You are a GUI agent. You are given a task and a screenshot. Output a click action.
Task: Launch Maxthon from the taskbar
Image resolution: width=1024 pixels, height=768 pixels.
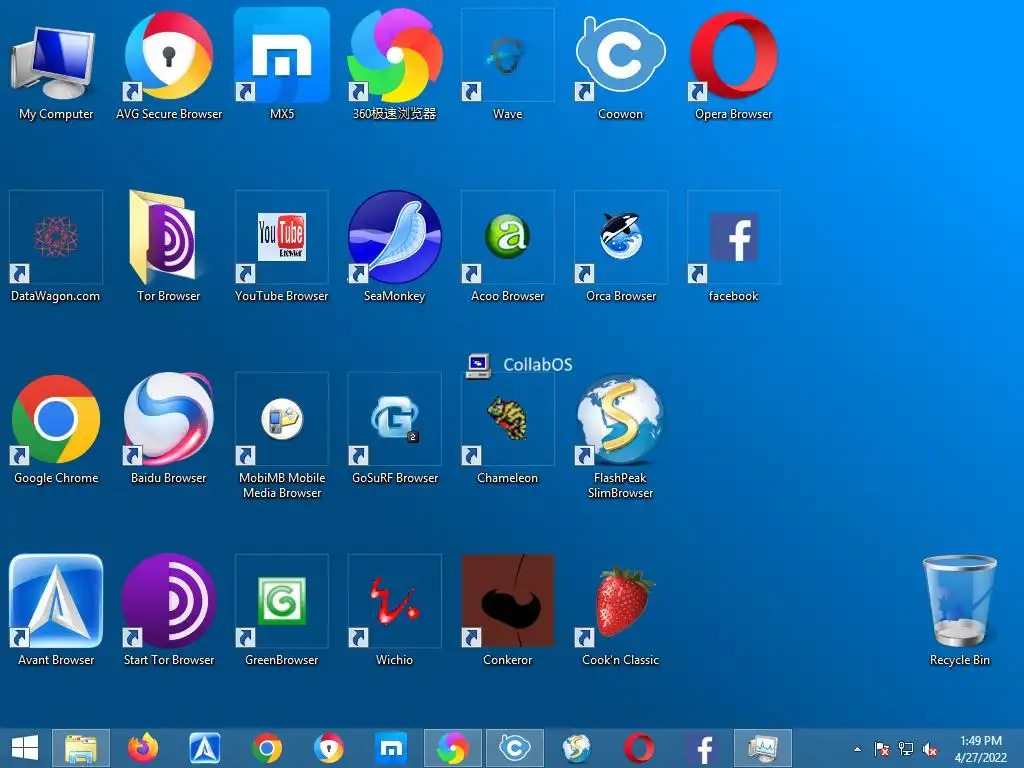pos(391,748)
